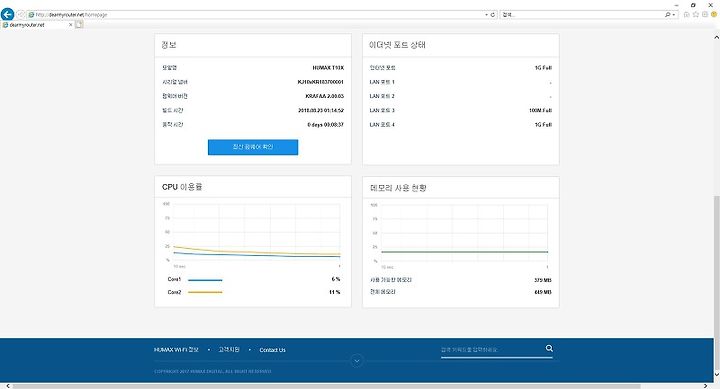
Task: Open the customer support footer link
Action: point(229,350)
